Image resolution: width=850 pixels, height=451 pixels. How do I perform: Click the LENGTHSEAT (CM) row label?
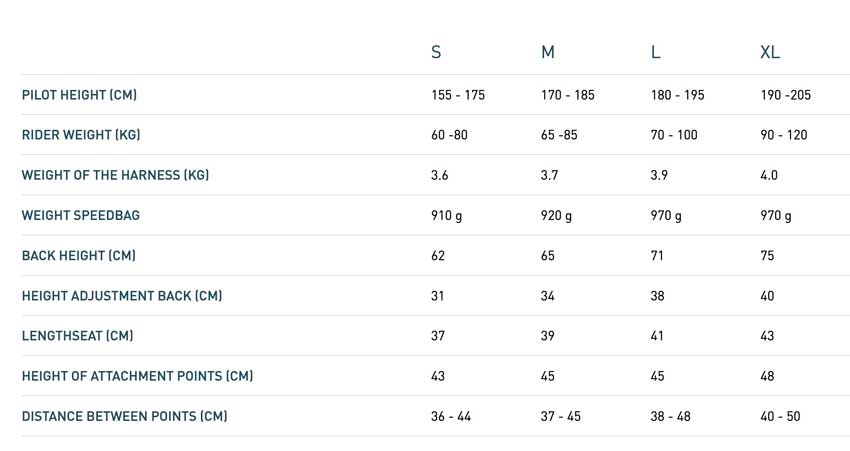tap(78, 336)
